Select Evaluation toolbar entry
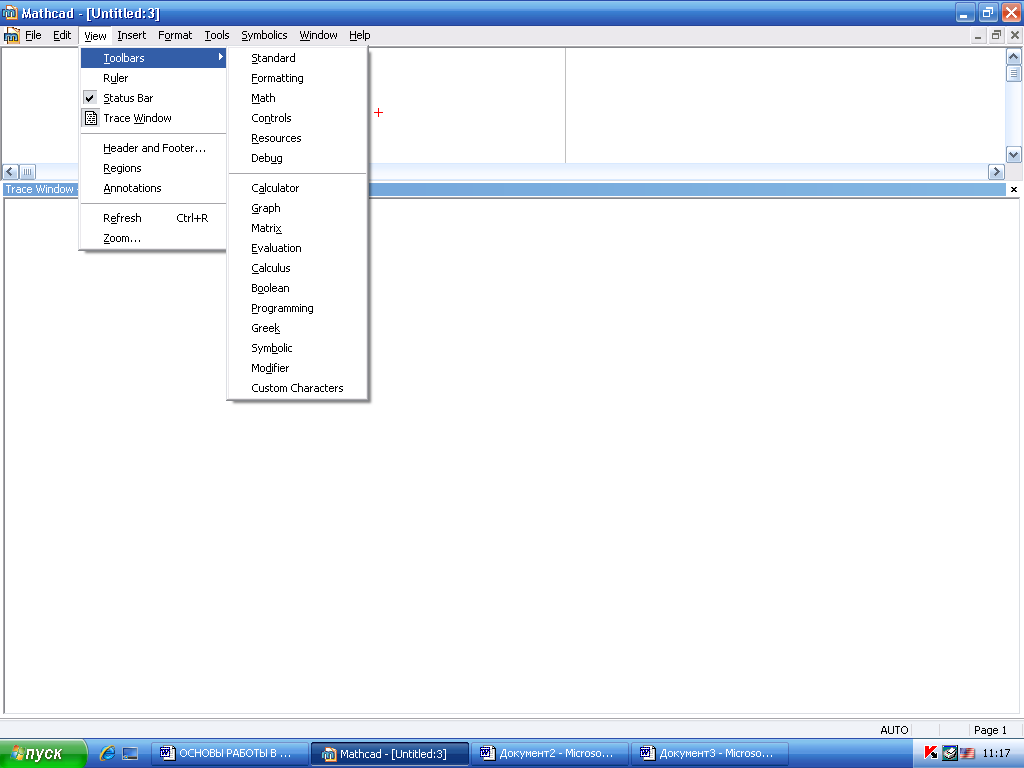The height and width of the screenshot is (768, 1024). tap(298, 248)
